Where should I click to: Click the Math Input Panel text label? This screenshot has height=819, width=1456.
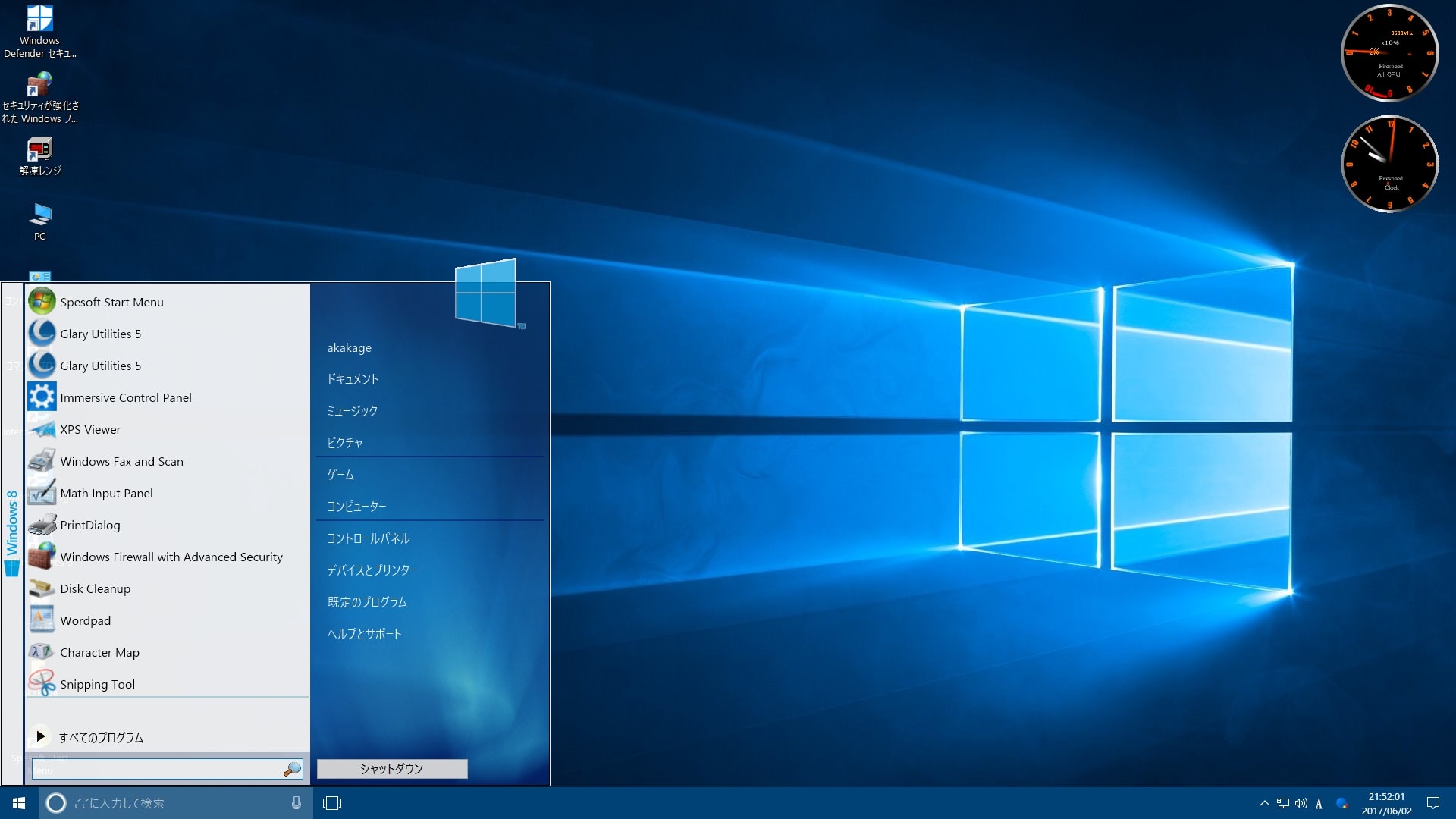pos(107,493)
